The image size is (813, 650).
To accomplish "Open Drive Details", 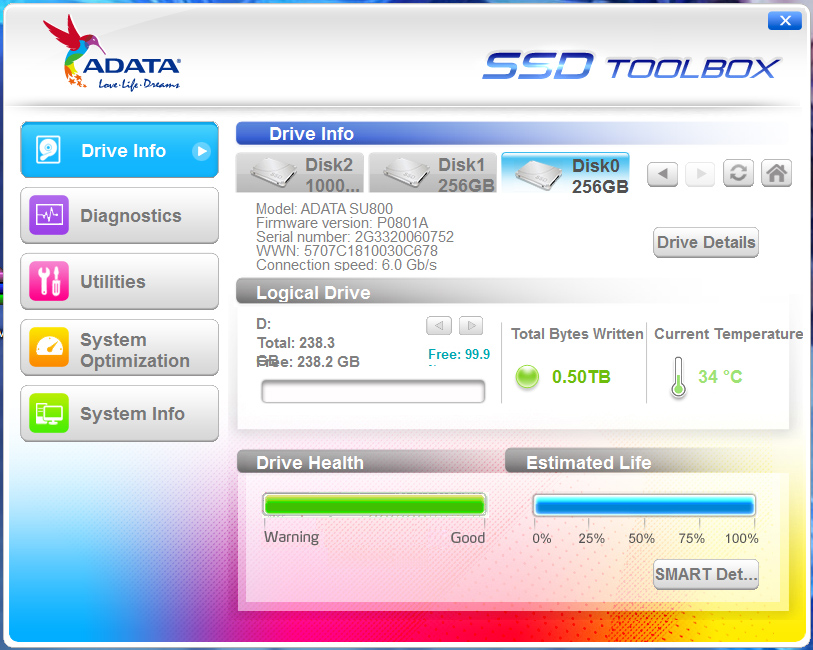I will pyautogui.click(x=706, y=242).
